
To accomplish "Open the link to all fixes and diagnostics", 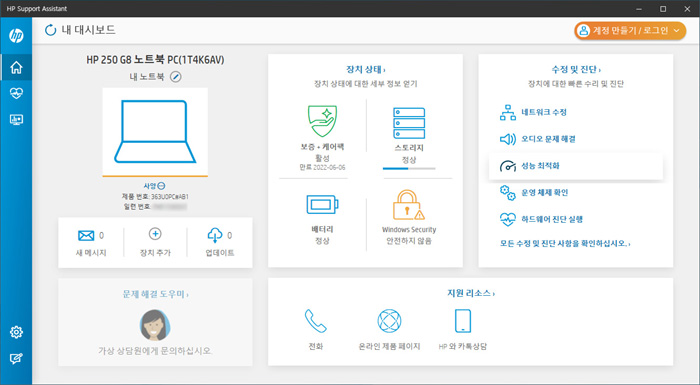I will [565, 243].
